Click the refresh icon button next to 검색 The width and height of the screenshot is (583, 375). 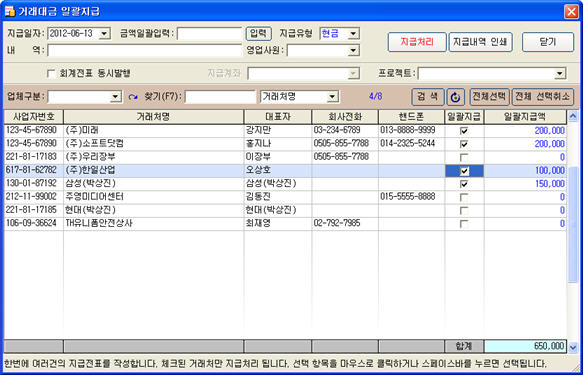[455, 97]
